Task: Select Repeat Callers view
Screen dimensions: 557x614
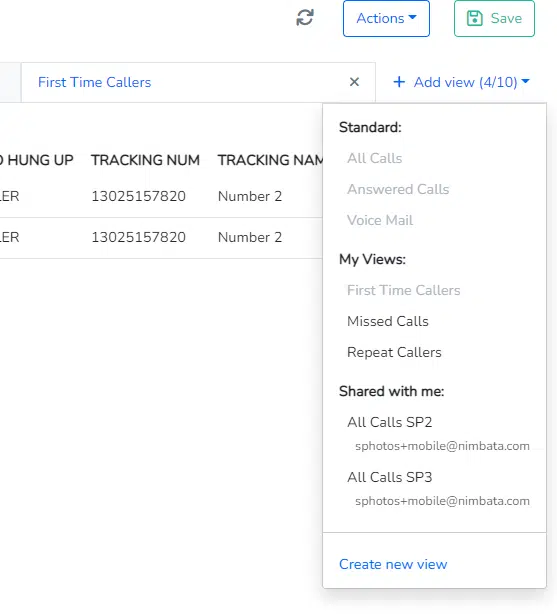Action: click(x=394, y=352)
